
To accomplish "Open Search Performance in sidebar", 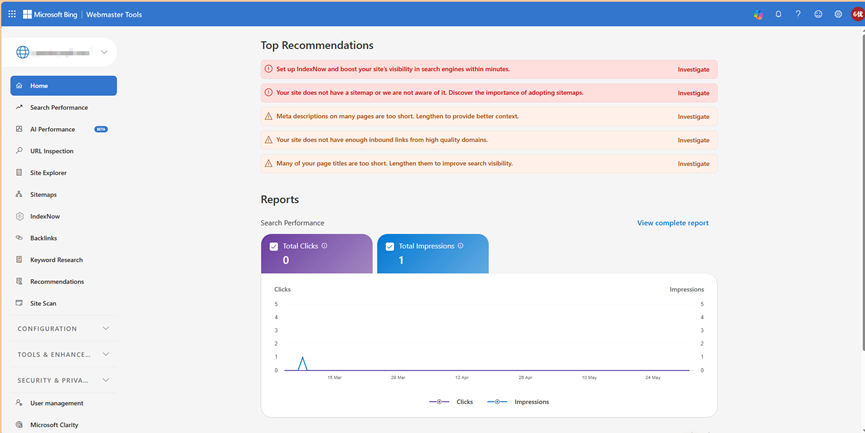I will click(63, 108).
